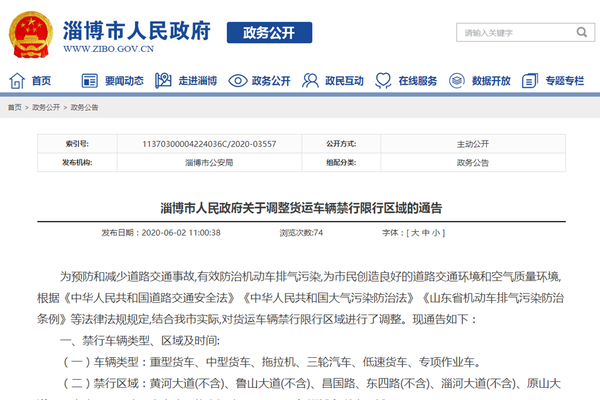Click the national emblem logo

[x=33, y=34]
